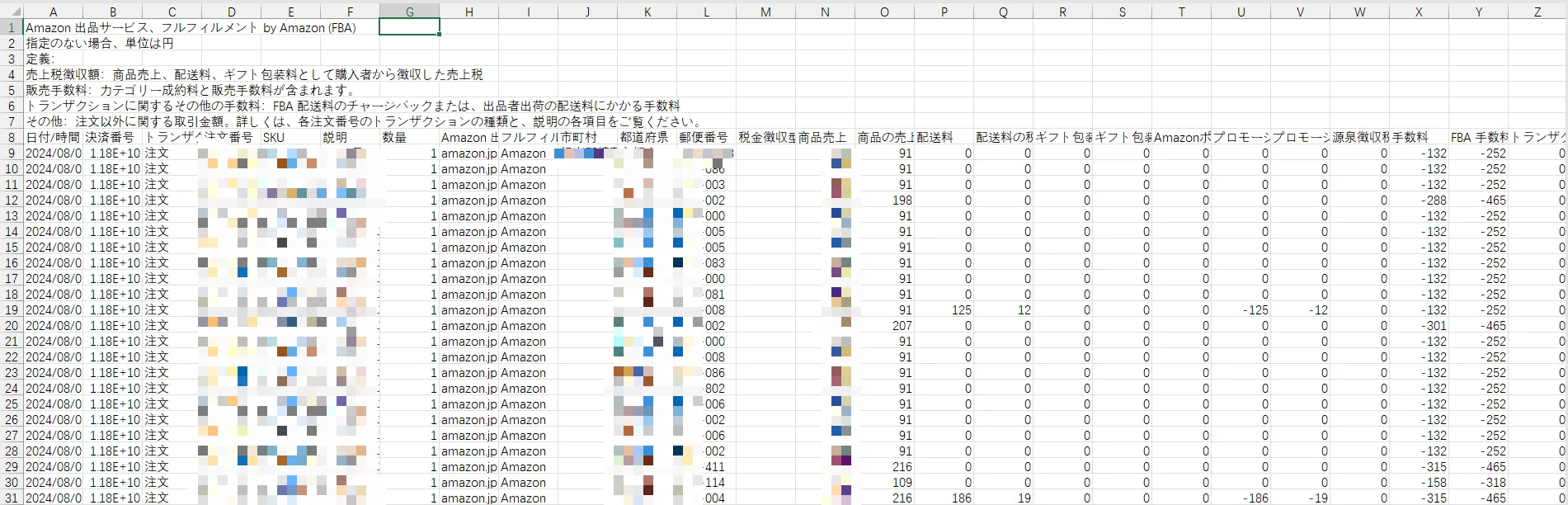Screen dimensions: 1568x505
Task: Click column Z header
Action: point(1537,12)
